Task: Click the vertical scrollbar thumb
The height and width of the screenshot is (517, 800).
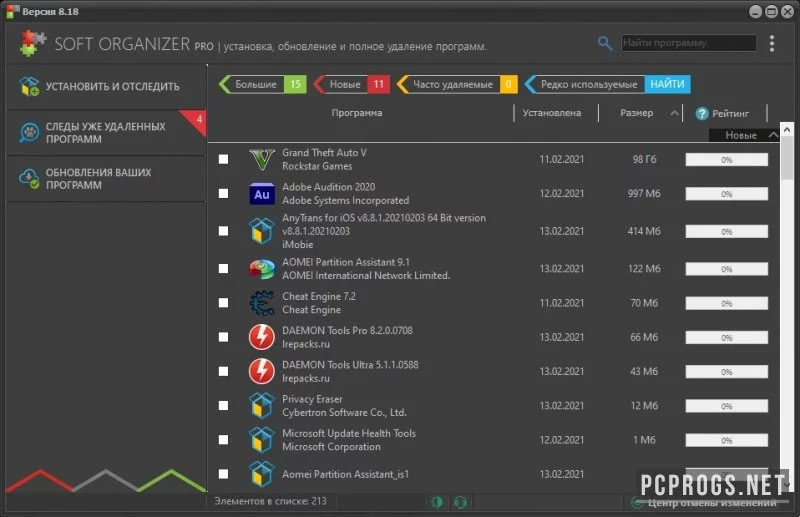Action: click(x=786, y=158)
